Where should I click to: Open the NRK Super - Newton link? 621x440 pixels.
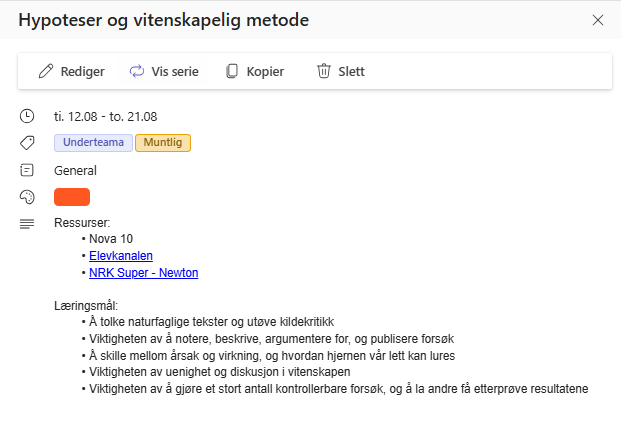click(143, 273)
